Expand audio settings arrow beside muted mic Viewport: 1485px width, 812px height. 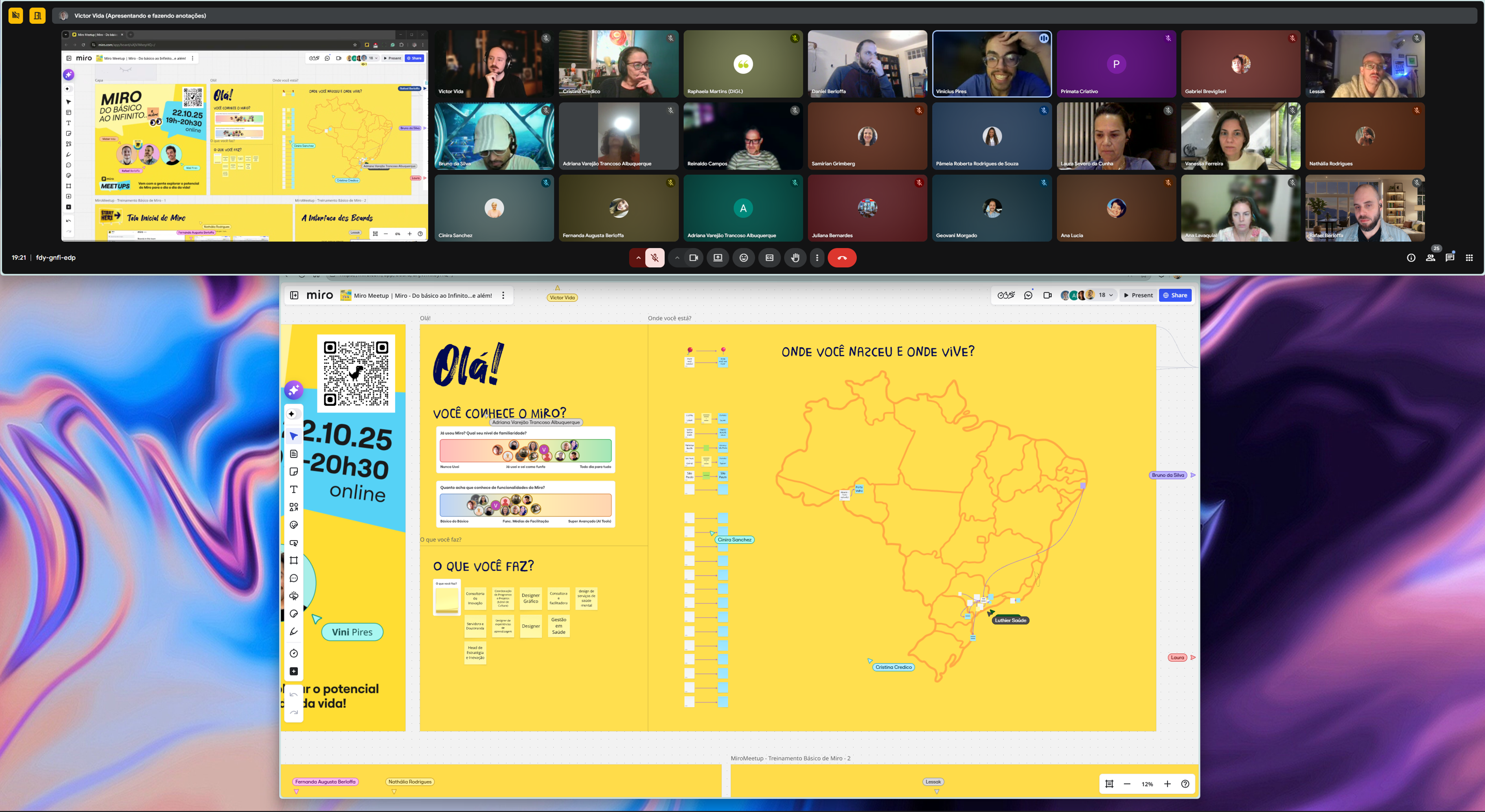pos(638,257)
